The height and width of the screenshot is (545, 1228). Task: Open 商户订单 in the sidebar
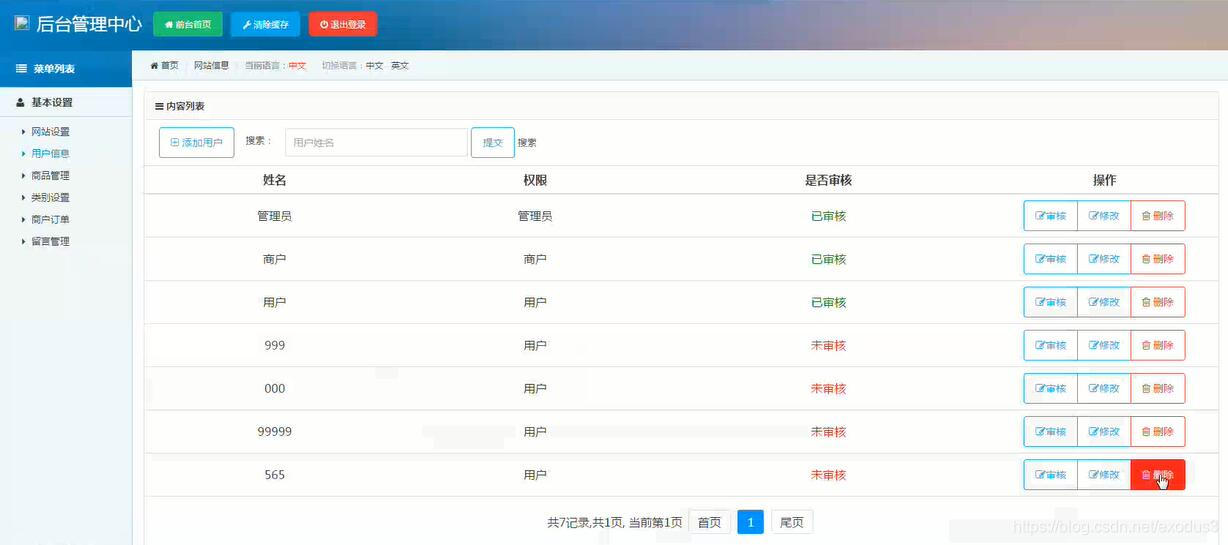click(50, 220)
